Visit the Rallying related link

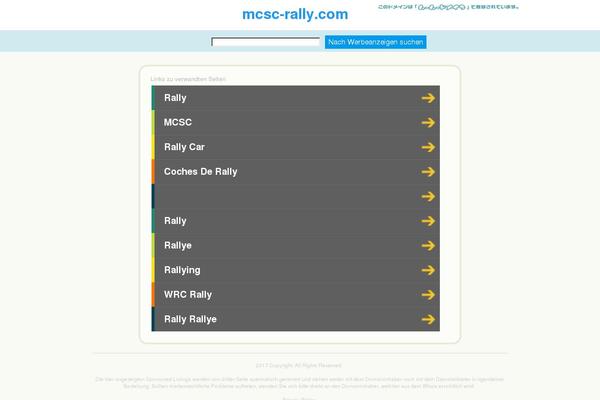point(182,270)
